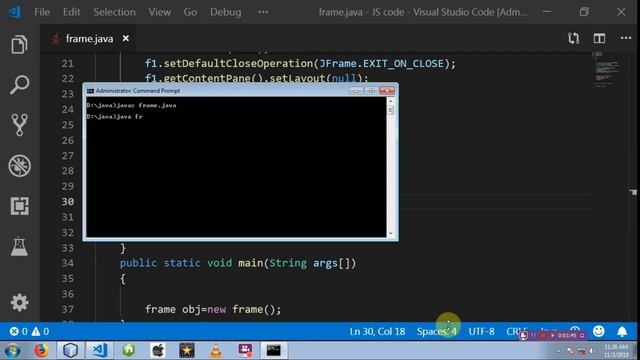Click the 'EXIT_ON_CLOSE' text on line 21
The width and height of the screenshot is (640, 360).
(403, 64)
